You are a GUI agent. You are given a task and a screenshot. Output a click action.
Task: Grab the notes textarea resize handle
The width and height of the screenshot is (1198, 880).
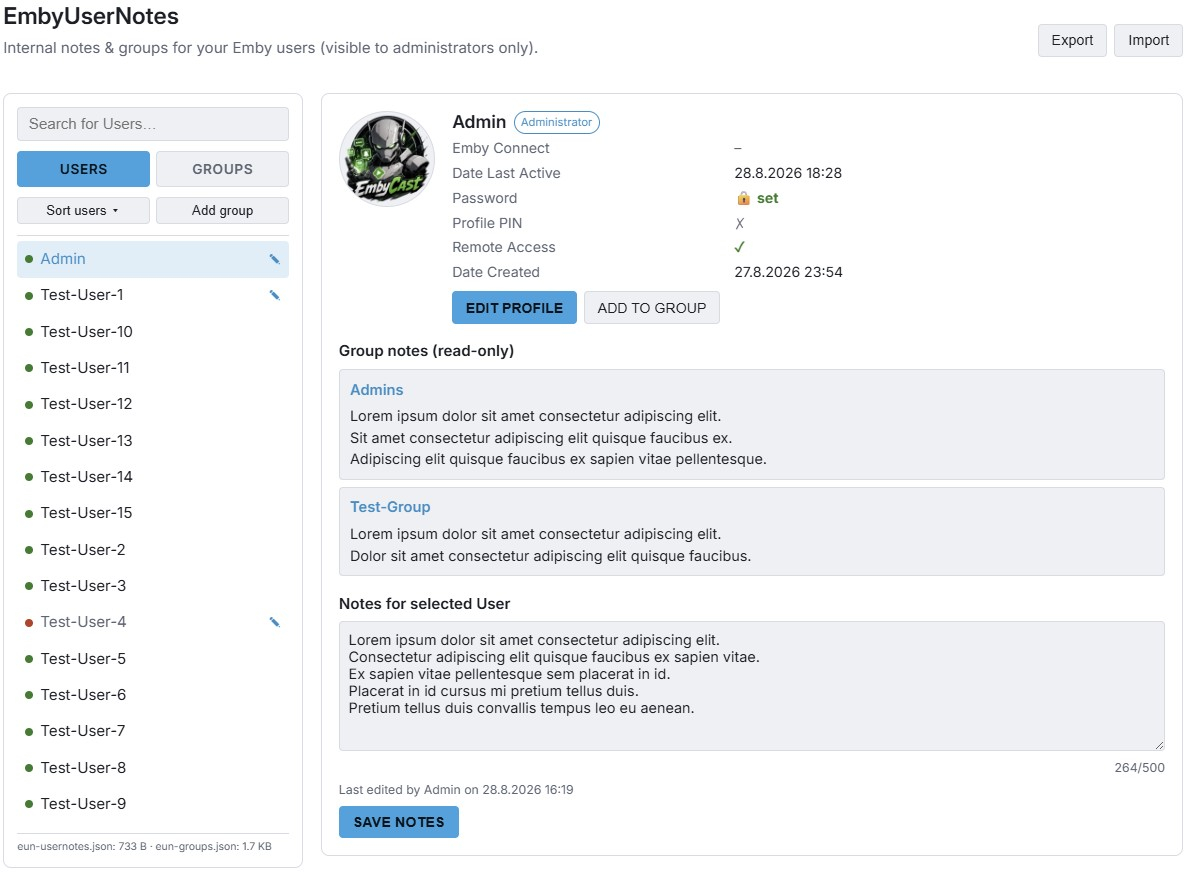pyautogui.click(x=1159, y=745)
